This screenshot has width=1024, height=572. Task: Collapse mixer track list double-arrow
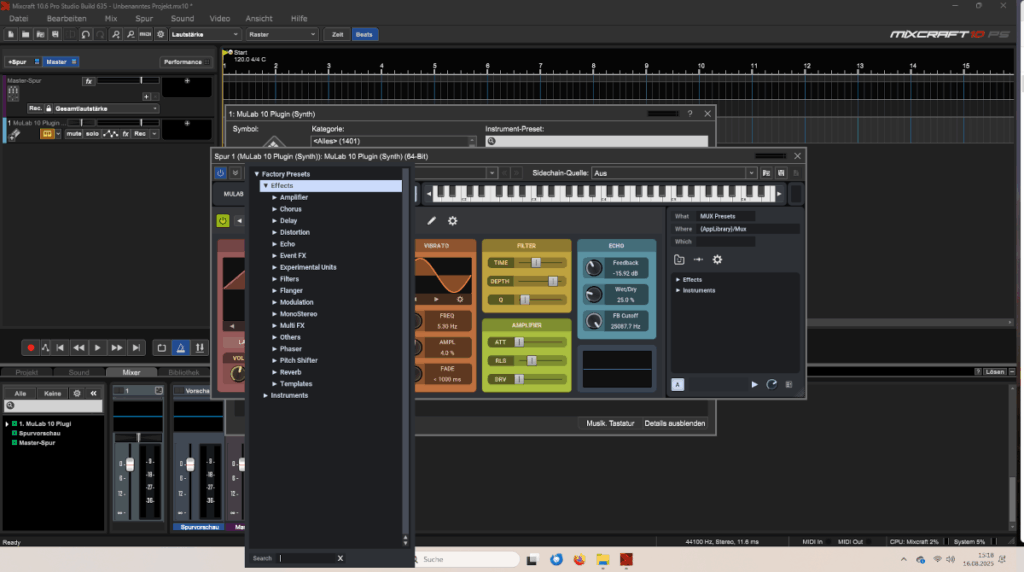(93, 393)
